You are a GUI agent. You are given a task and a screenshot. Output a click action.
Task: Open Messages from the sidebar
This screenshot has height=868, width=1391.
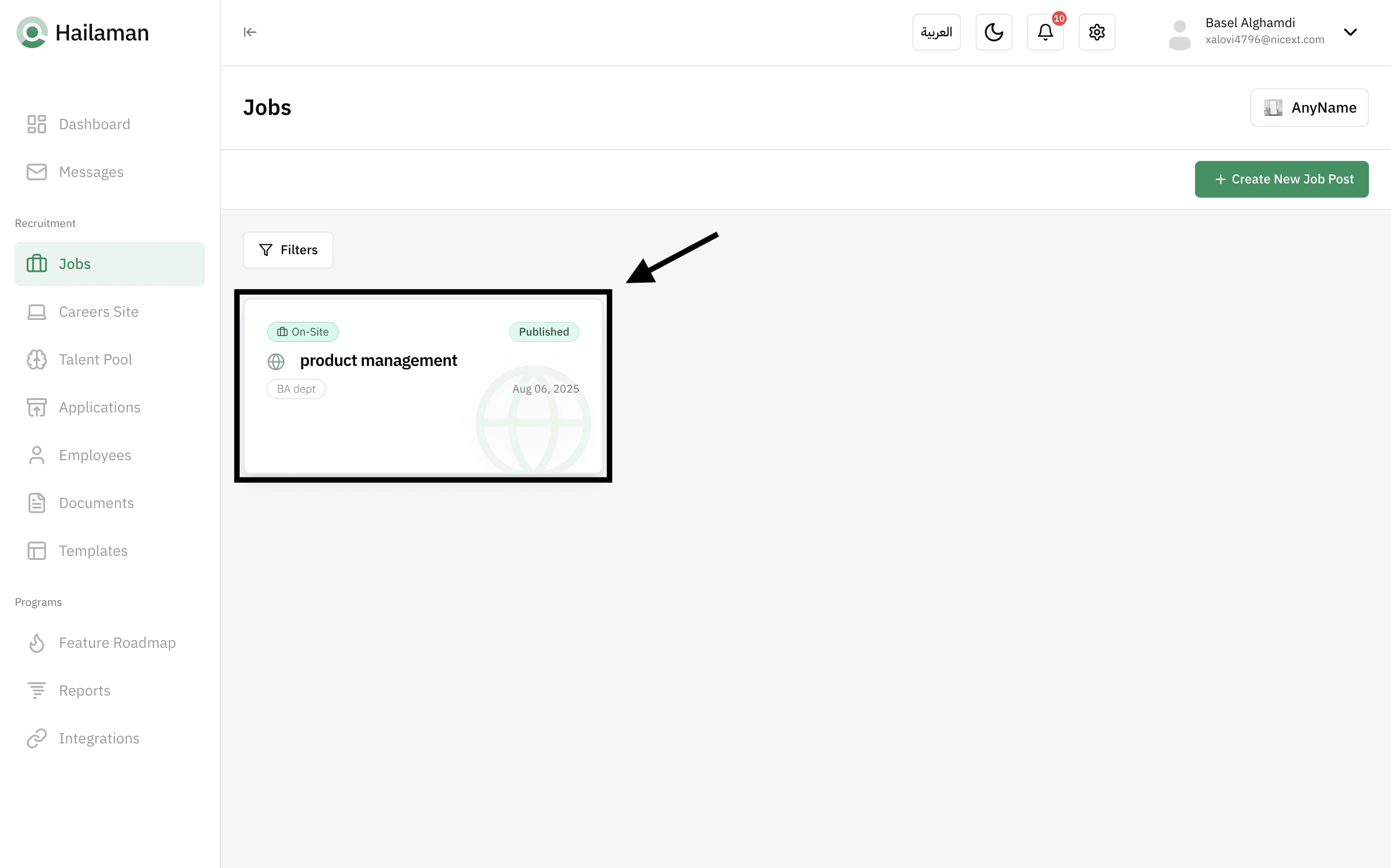point(91,171)
